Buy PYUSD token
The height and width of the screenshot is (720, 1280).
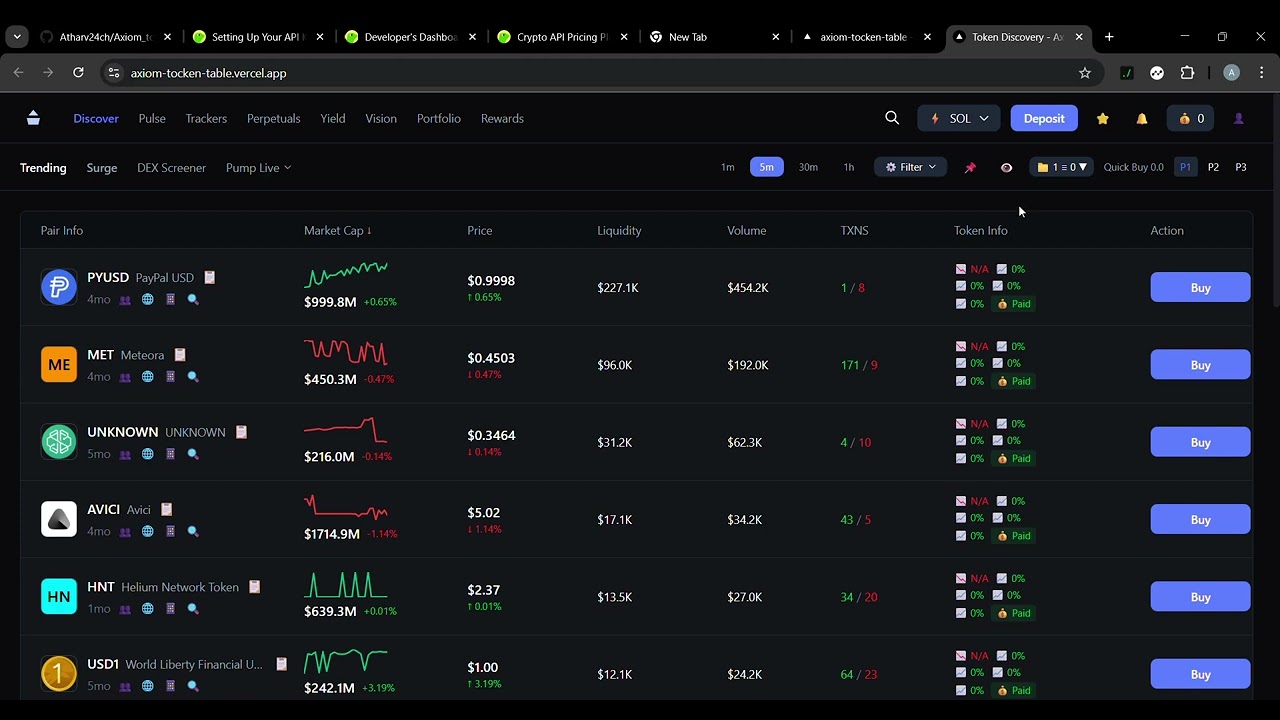tap(1200, 287)
